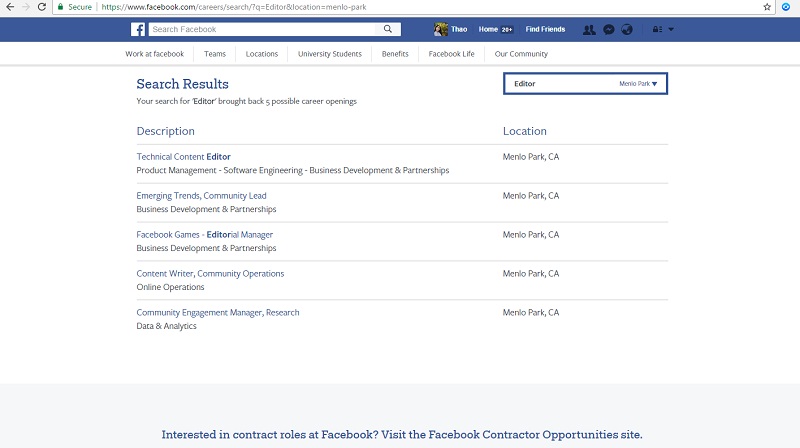
Task: Open the notifications globe icon
Action: 627,30
